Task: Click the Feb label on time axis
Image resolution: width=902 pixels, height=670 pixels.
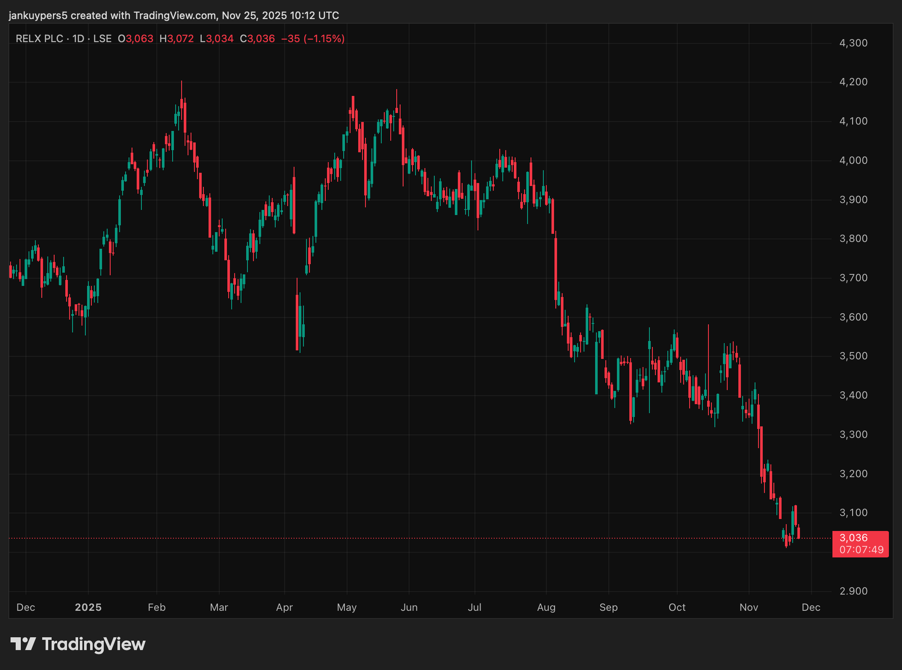Action: (x=156, y=607)
